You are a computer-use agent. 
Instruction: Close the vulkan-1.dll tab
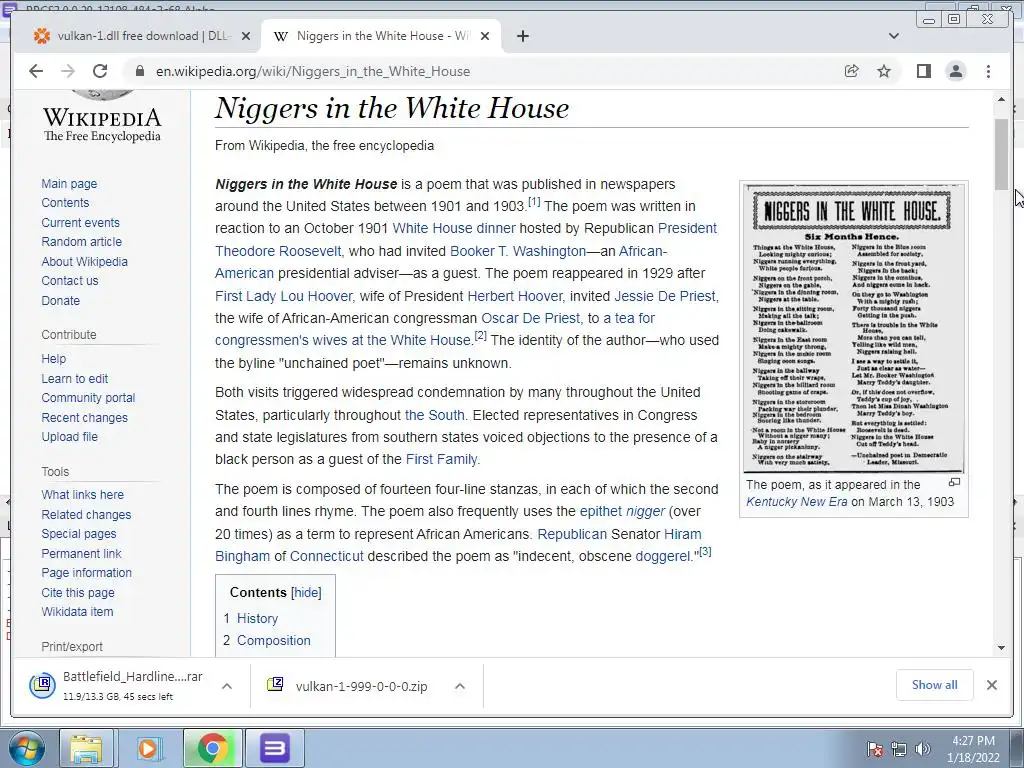pos(246,36)
